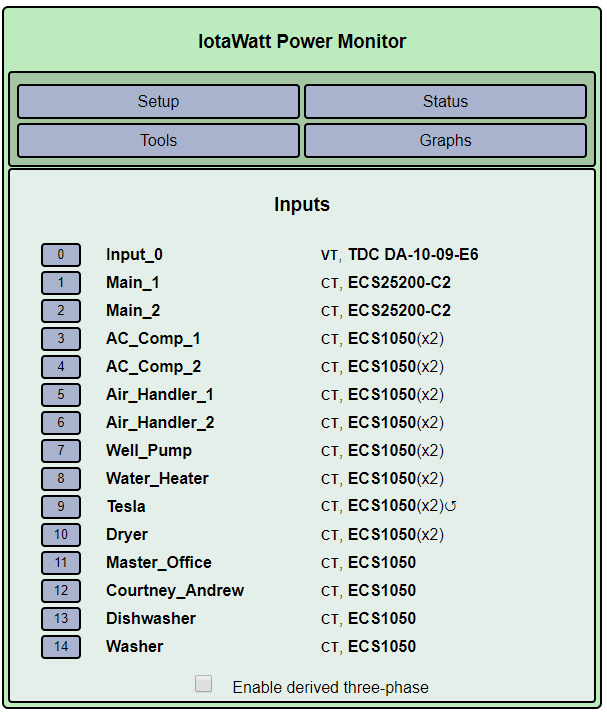The image size is (607, 715).
Task: Select the Tesla name text
Action: (126, 507)
